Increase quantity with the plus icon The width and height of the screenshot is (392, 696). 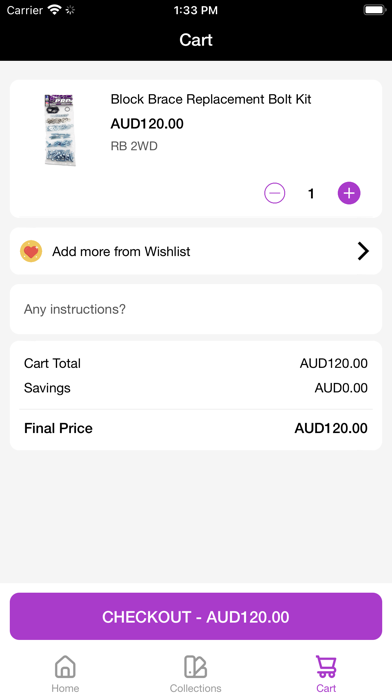pos(349,193)
